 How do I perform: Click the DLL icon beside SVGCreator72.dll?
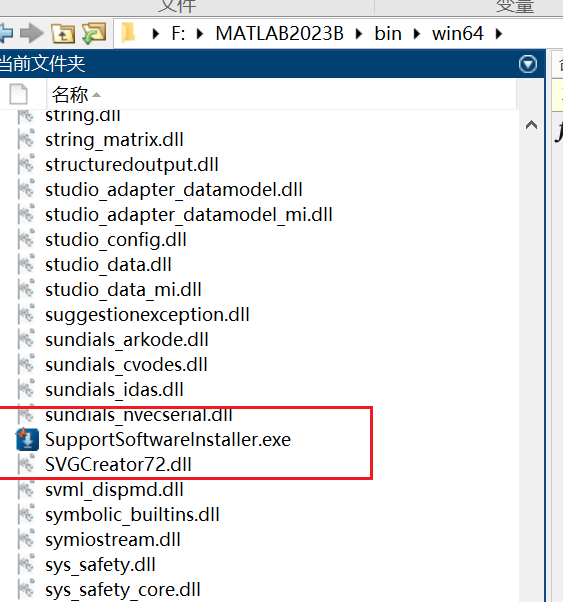tap(26, 464)
